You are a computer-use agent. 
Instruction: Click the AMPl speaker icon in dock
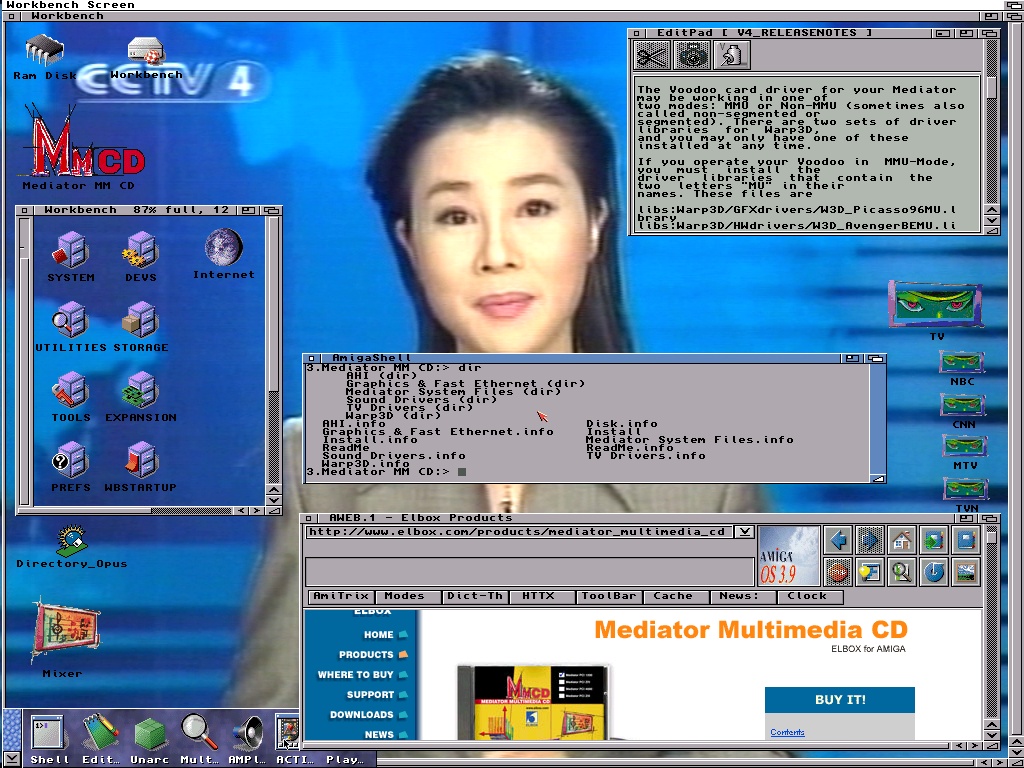(x=246, y=734)
